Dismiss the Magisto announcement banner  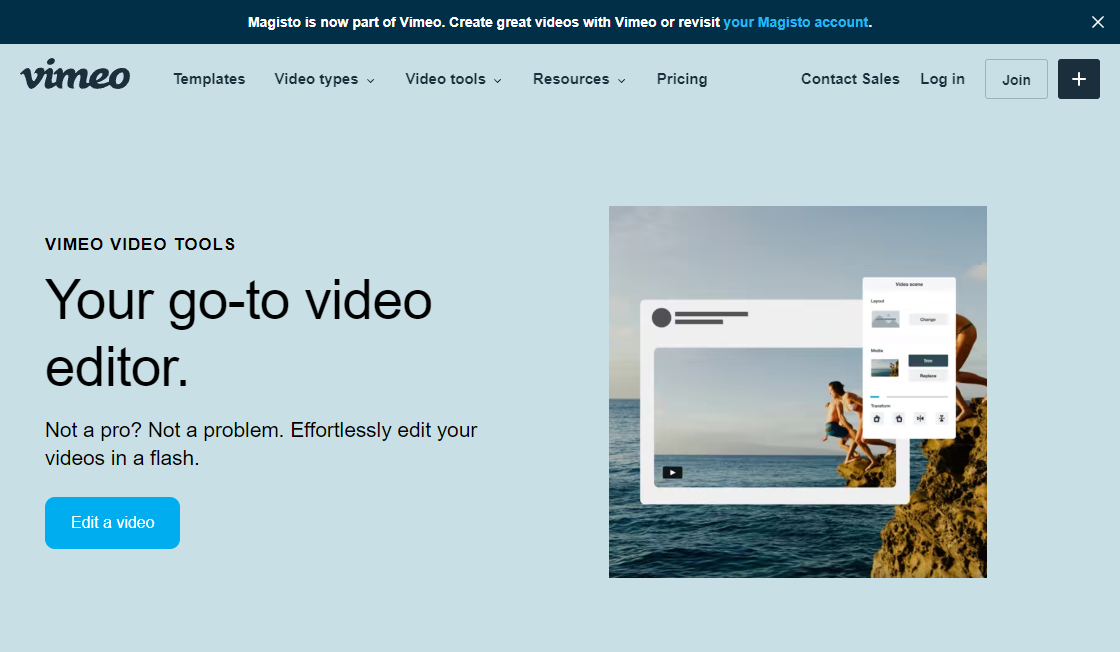(1098, 22)
